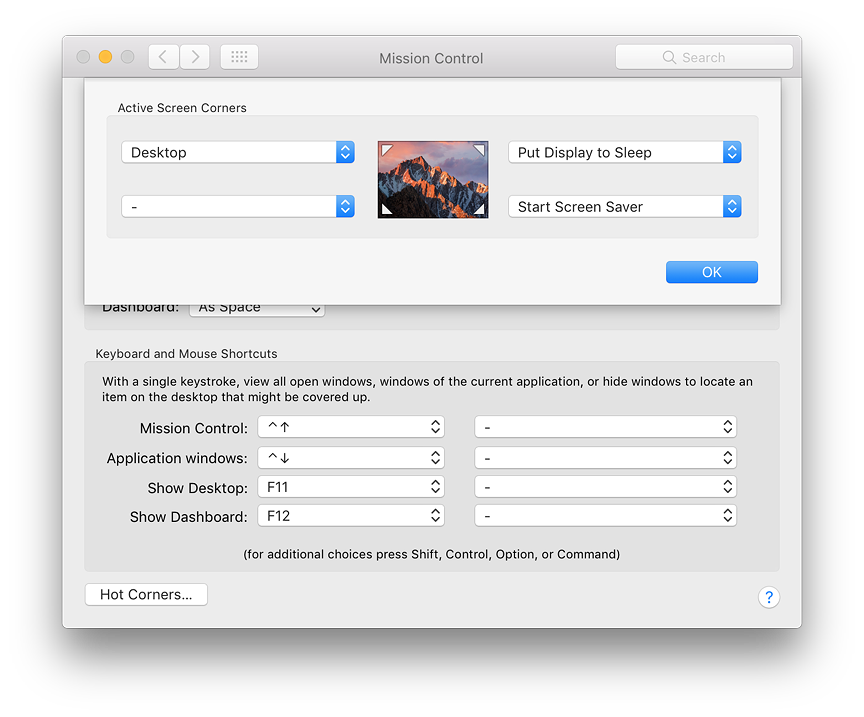Open the Mission Control mouse shortcut dropdown
864x717 pixels.
coord(606,427)
